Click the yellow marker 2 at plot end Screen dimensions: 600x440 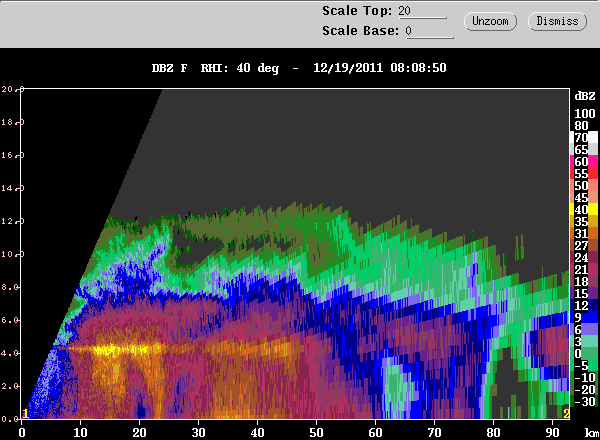pyautogui.click(x=566, y=414)
